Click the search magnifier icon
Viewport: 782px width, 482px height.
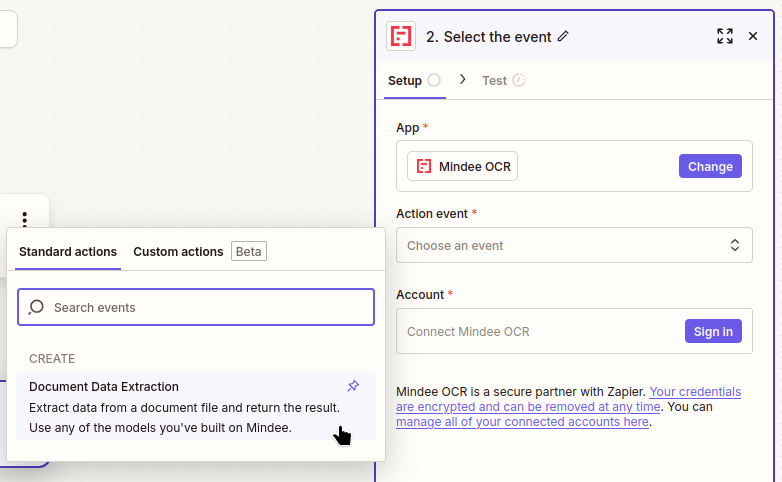point(36,307)
